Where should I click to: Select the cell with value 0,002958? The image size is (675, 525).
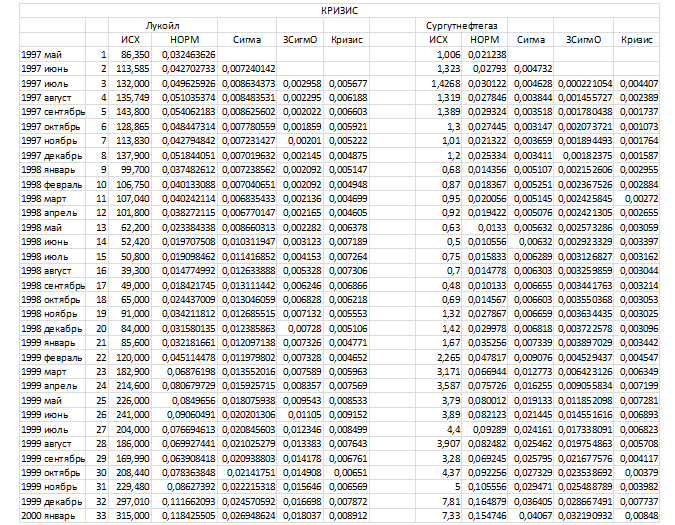click(x=300, y=83)
